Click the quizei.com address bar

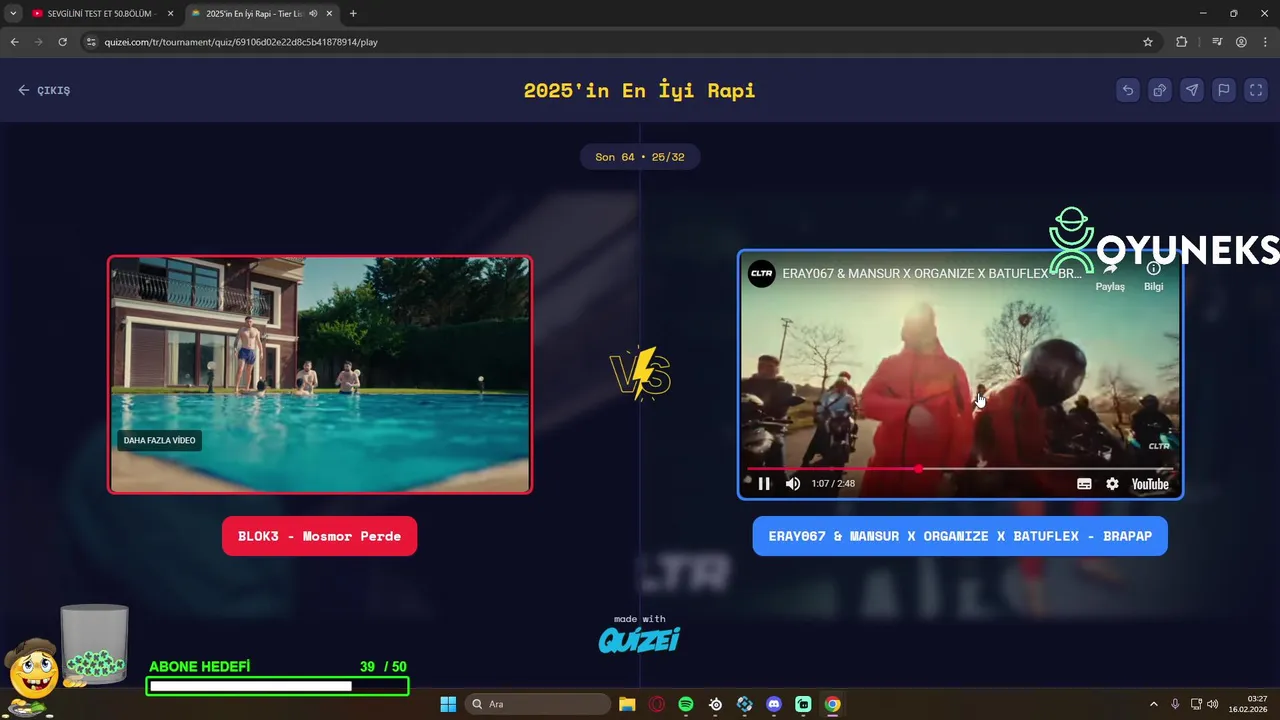pos(620,42)
